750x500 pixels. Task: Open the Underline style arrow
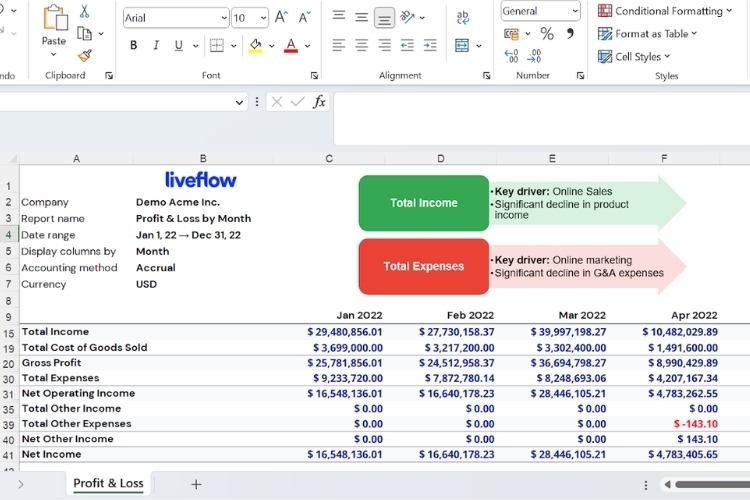pyautogui.click(x=196, y=46)
